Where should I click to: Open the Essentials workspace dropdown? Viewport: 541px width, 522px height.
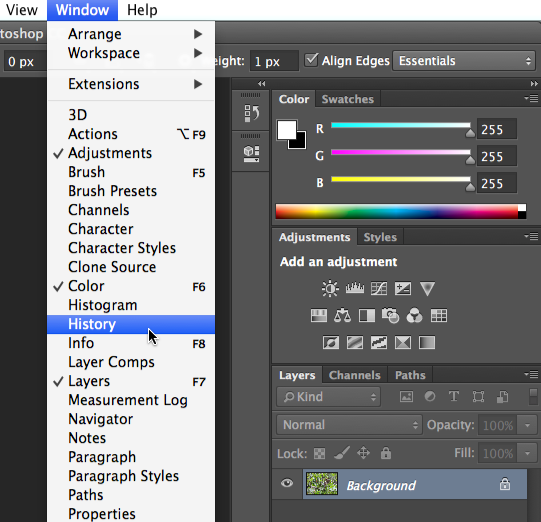tap(464, 61)
